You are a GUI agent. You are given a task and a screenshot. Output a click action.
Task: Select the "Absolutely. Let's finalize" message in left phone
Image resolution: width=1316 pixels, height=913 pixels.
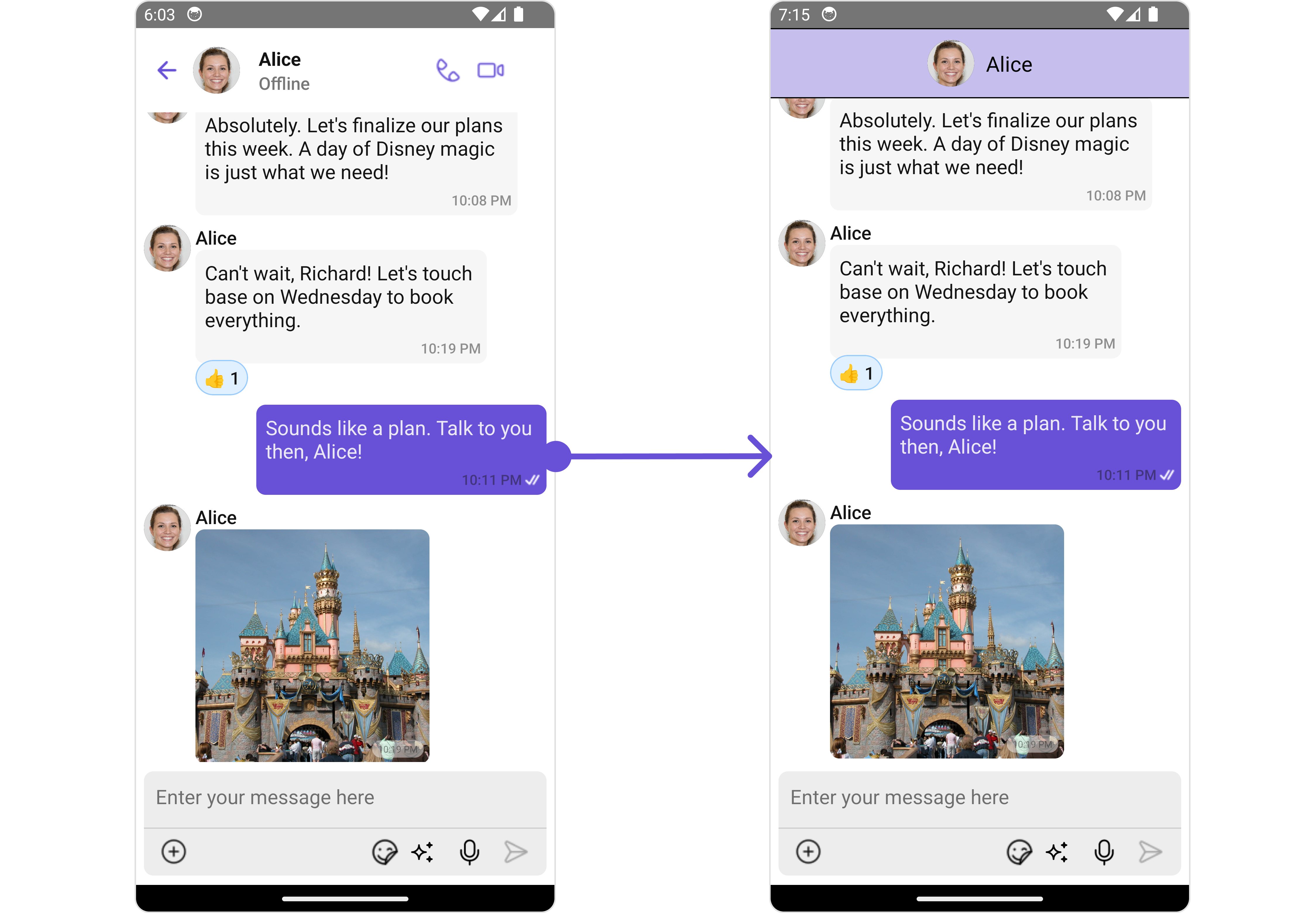pyautogui.click(x=356, y=164)
